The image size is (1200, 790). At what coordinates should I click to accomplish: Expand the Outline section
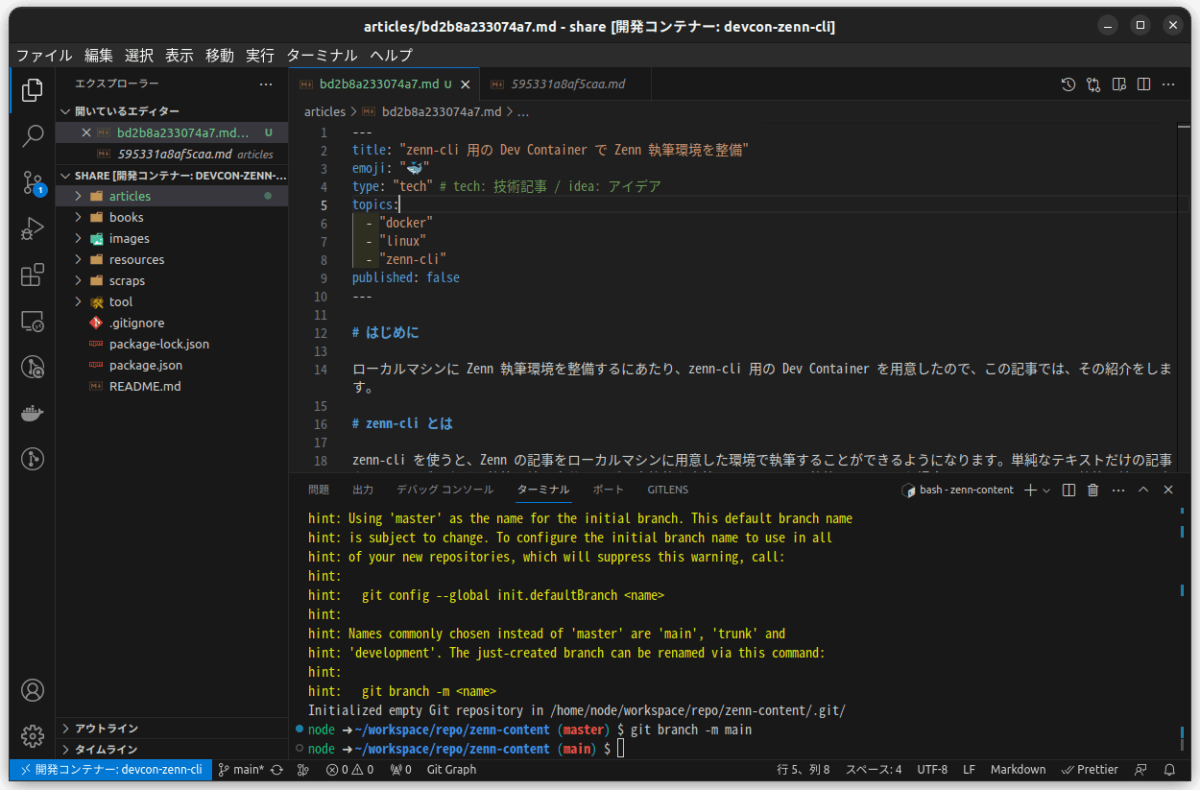tap(172, 728)
